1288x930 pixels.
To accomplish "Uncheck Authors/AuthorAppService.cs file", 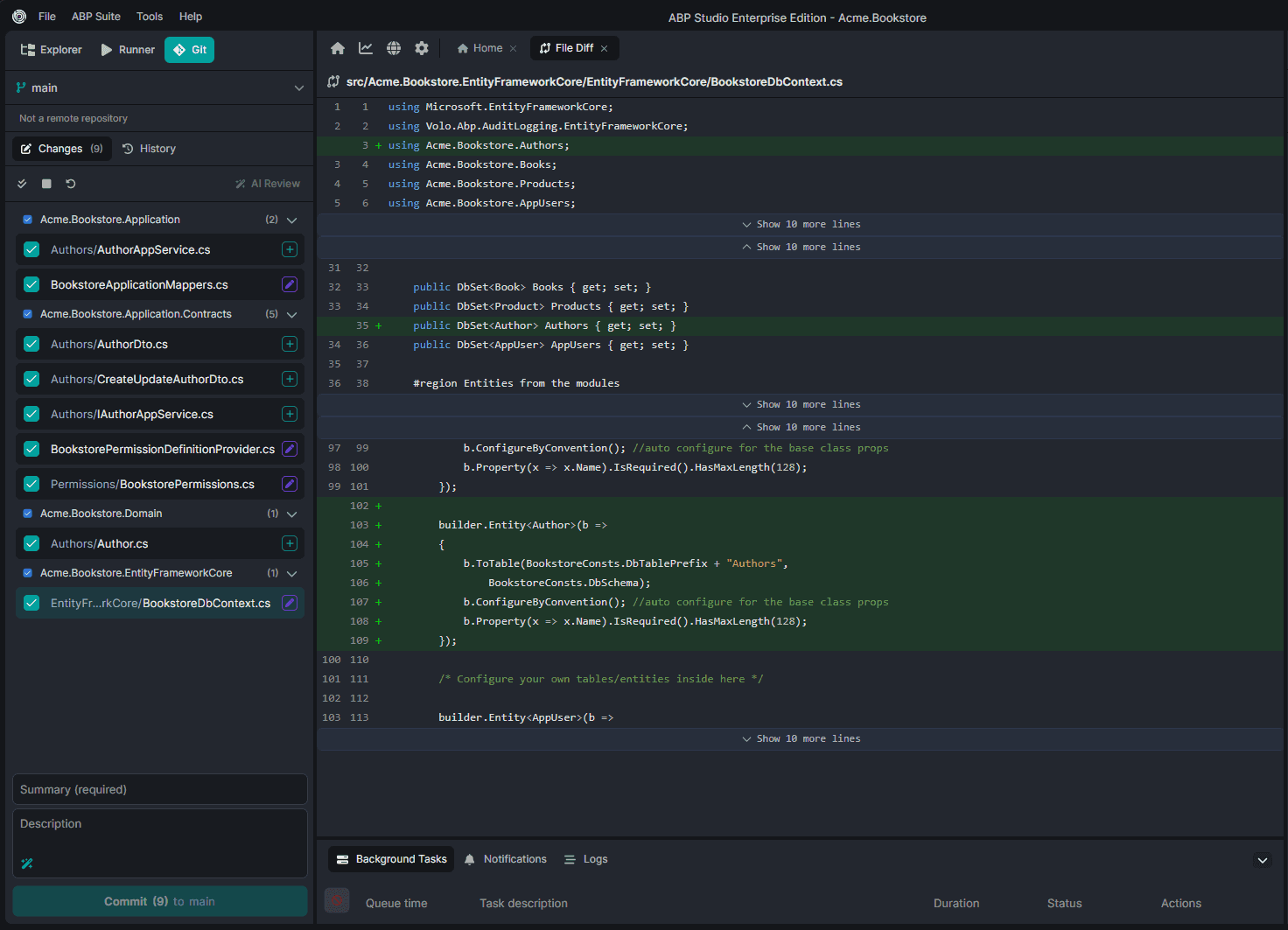I will (x=31, y=249).
